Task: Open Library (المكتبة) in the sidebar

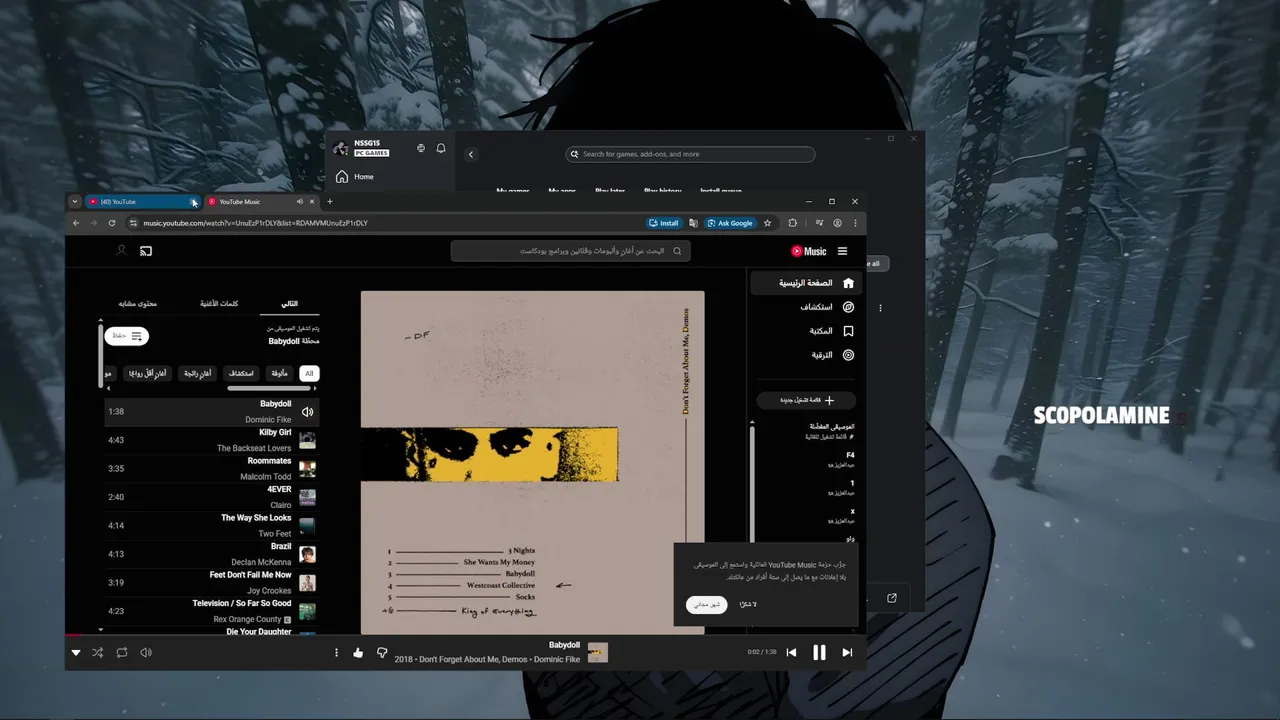Action: point(806,331)
